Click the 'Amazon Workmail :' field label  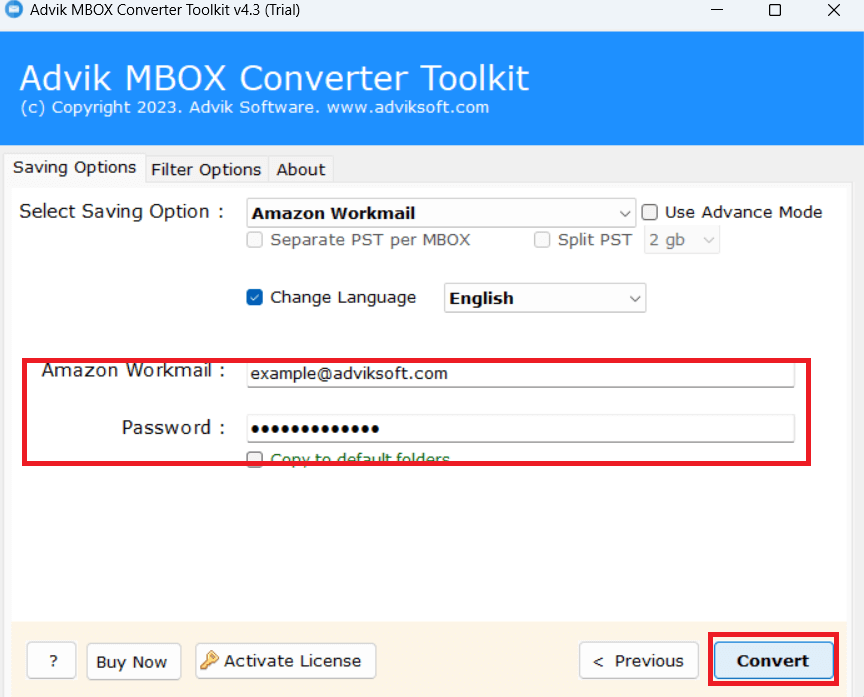133,370
